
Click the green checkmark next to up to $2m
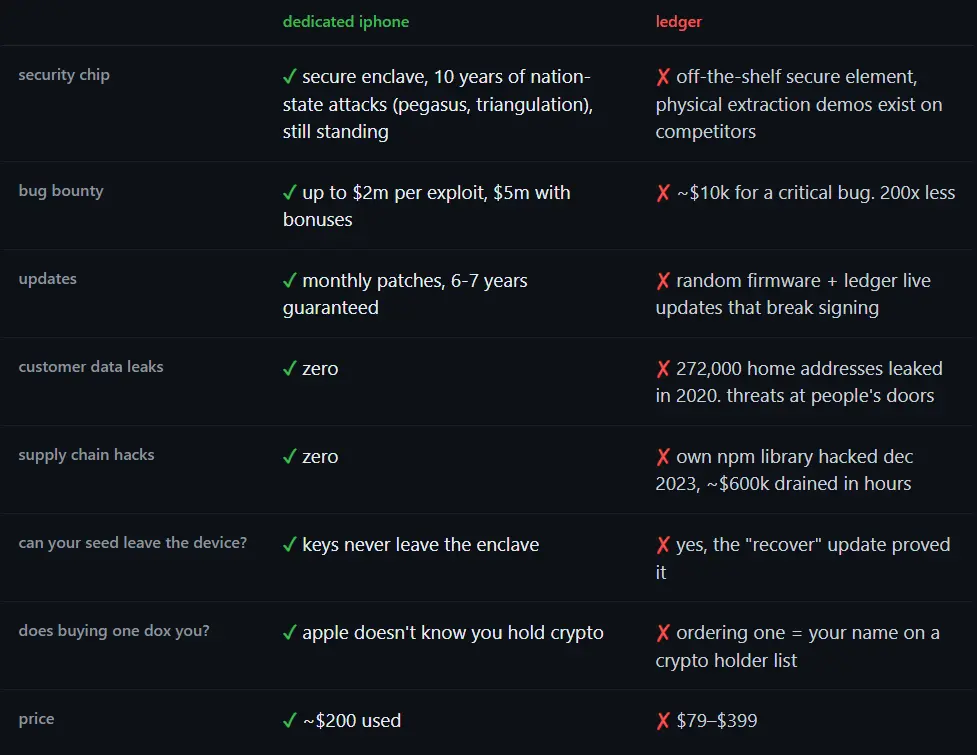[x=289, y=192]
